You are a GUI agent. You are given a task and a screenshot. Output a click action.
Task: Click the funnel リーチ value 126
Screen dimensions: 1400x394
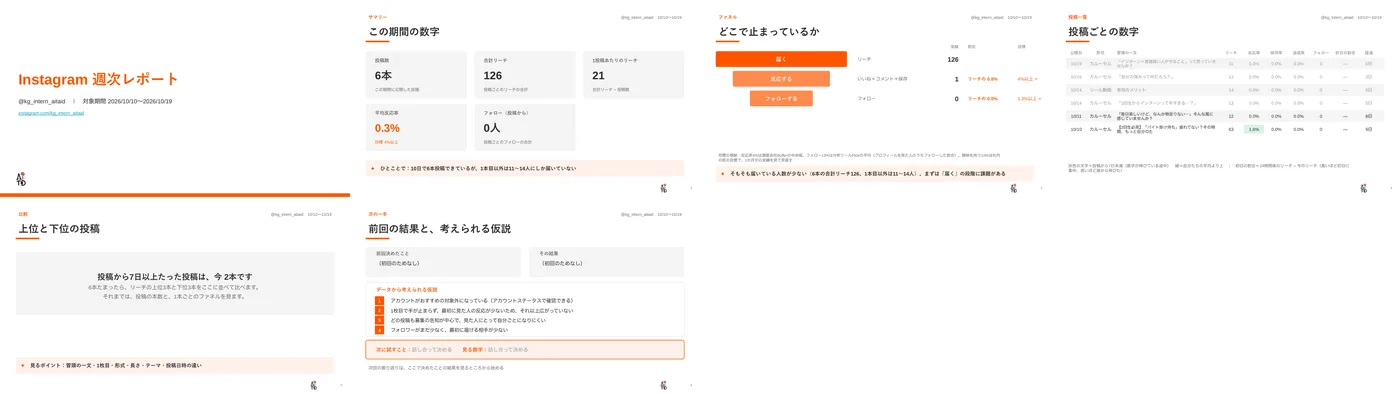(x=953, y=59)
